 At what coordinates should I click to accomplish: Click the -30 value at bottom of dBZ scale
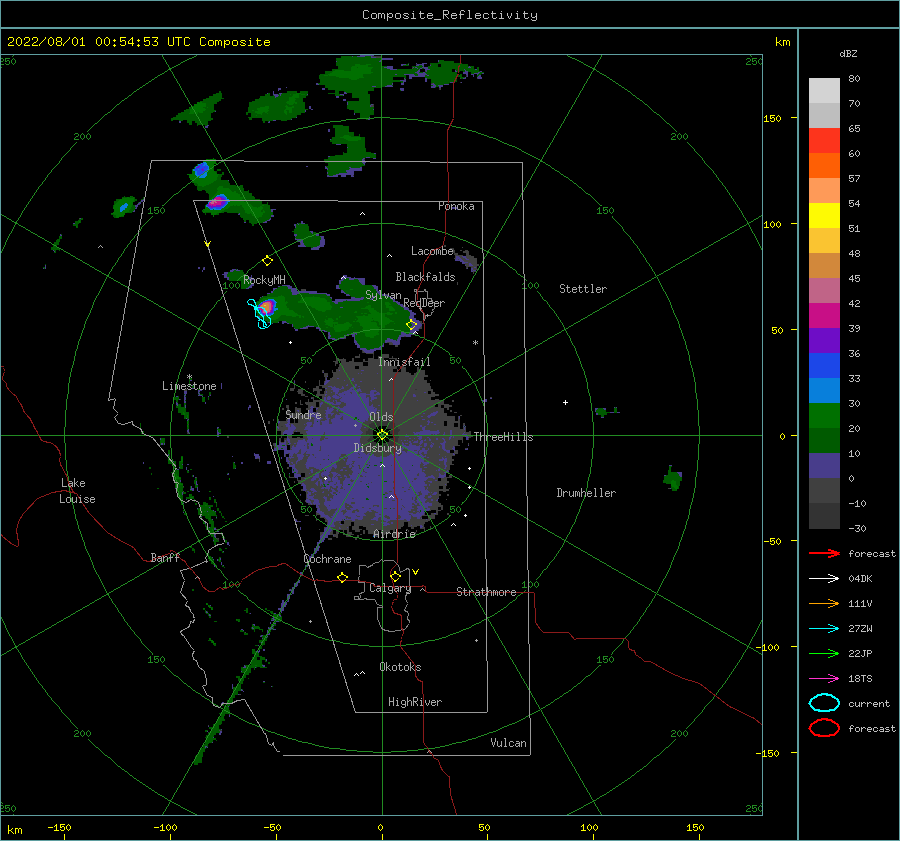(857, 528)
